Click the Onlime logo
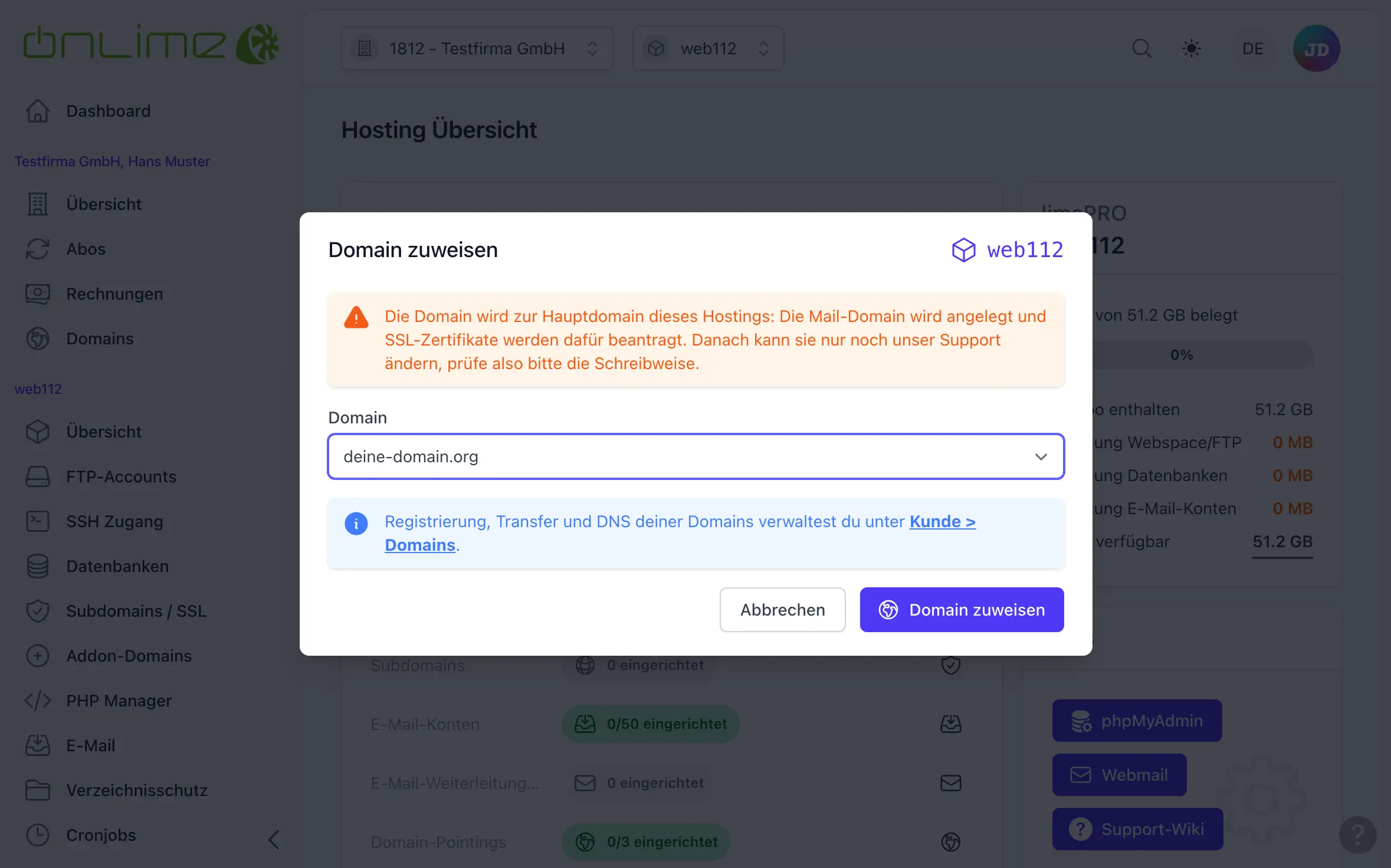Viewport: 1391px width, 868px height. point(150,44)
